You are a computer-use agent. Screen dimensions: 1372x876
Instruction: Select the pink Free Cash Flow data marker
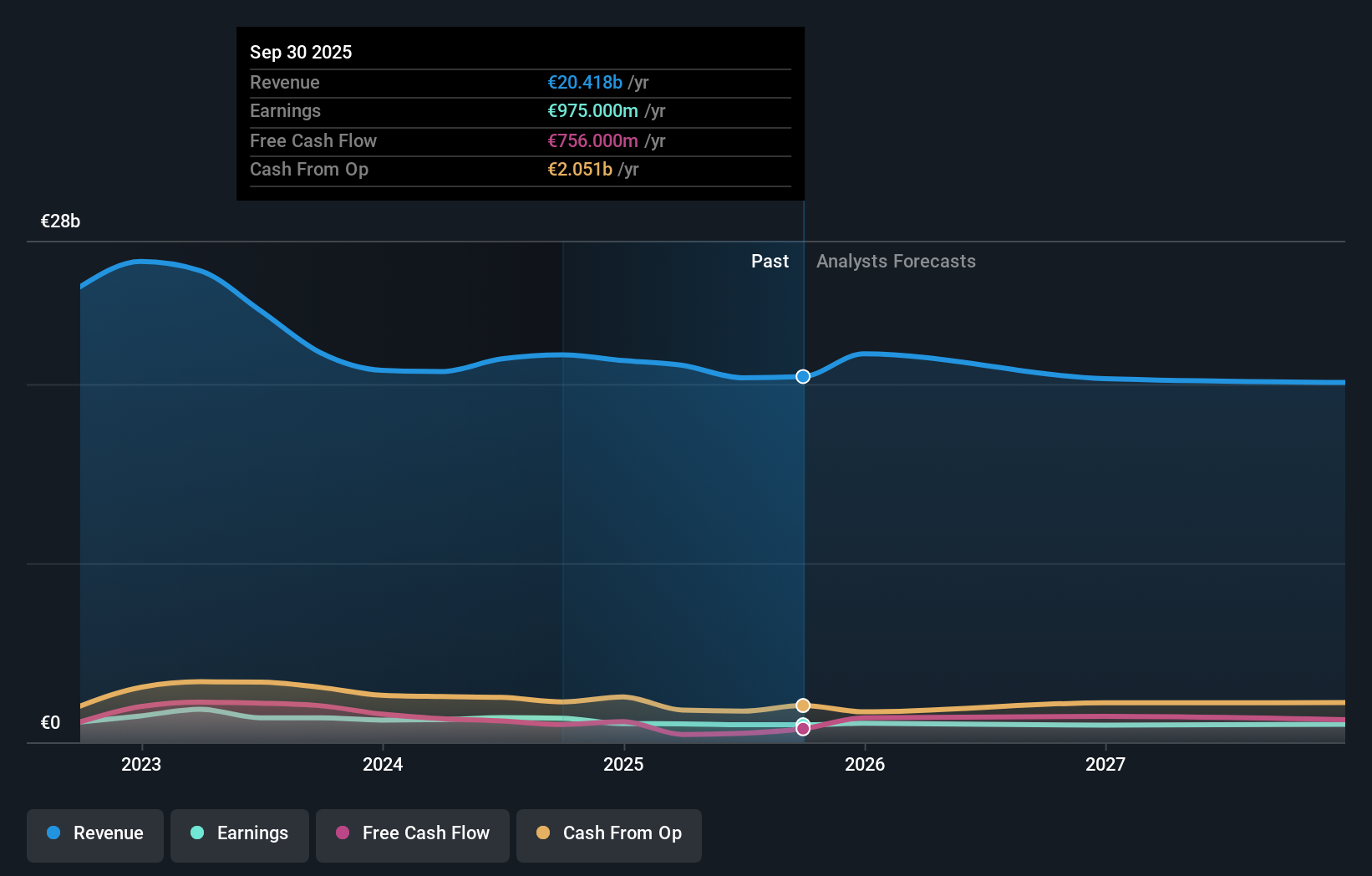coord(802,729)
